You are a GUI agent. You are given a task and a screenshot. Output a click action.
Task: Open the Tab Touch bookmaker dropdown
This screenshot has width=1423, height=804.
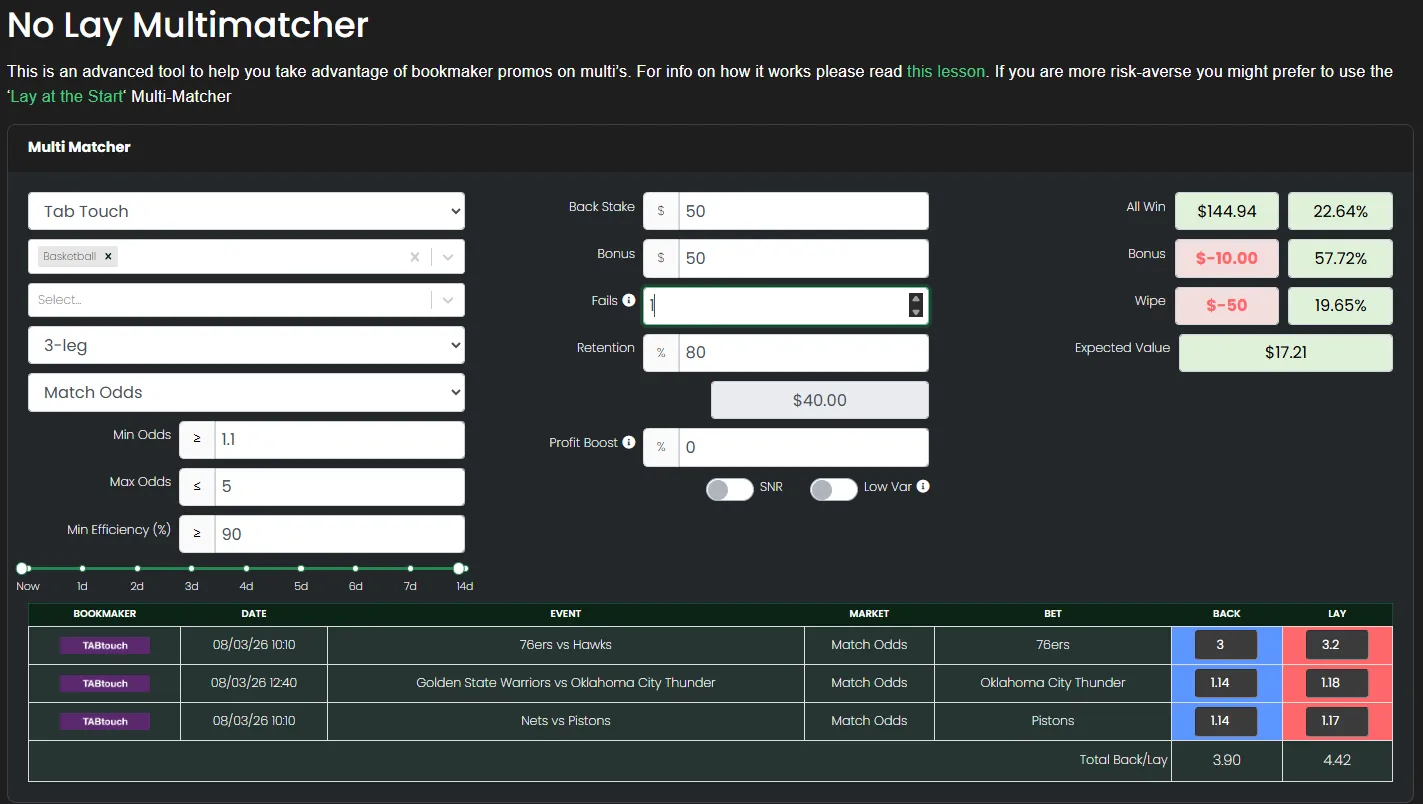pos(246,211)
